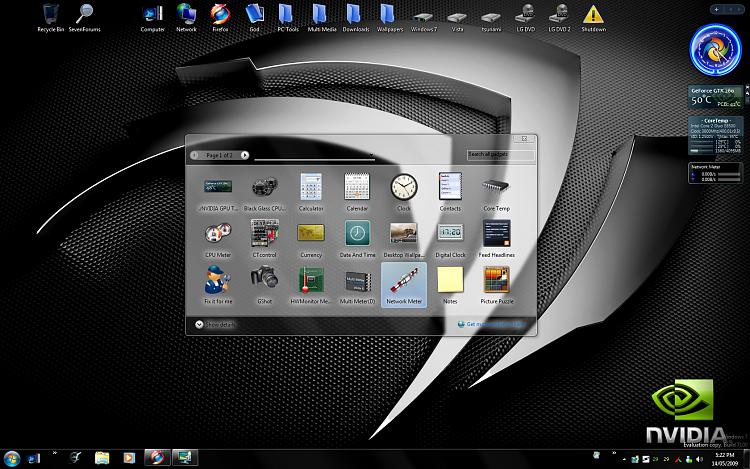The height and width of the screenshot is (469, 750).
Task: Click the Shutdown warning-sign shortcut
Action: (594, 18)
